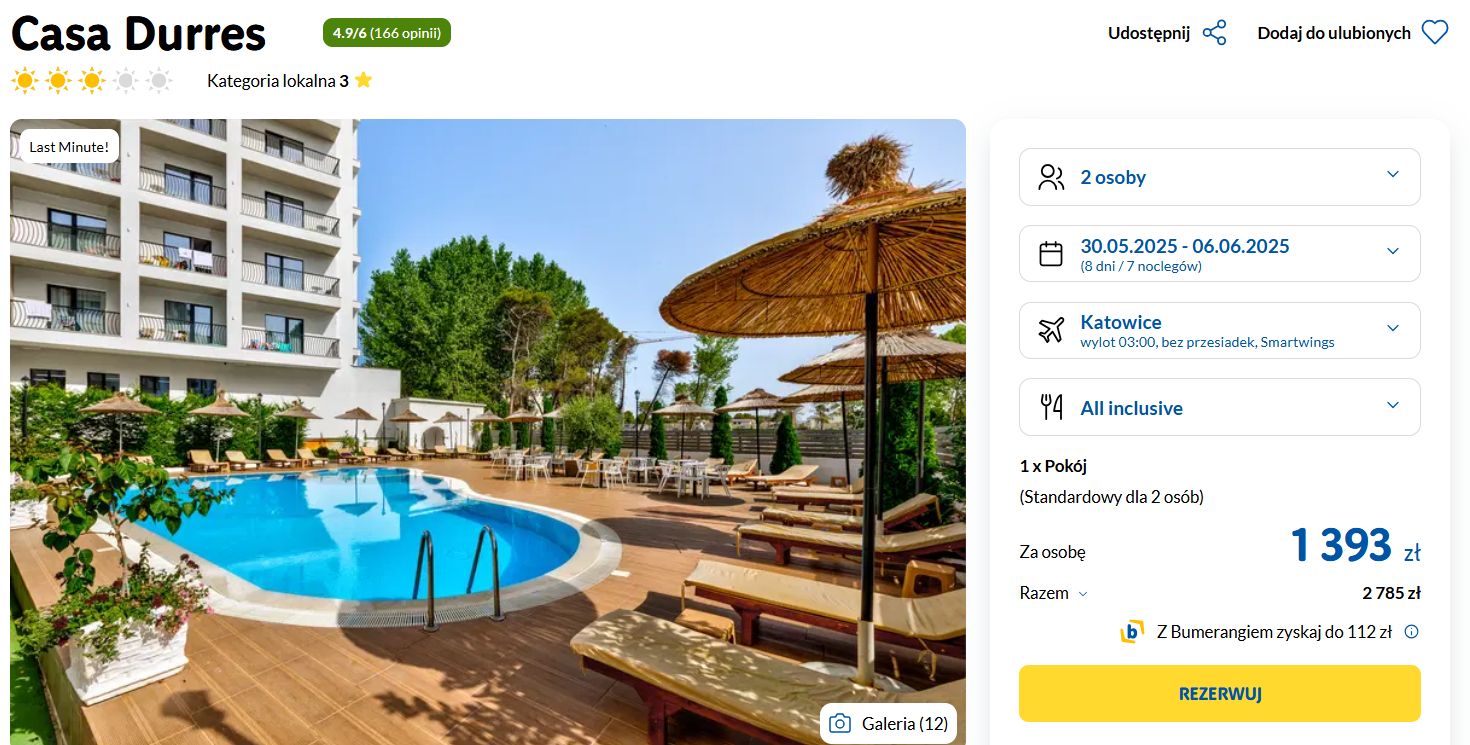Click the yellow star beside Kategoria lokalna
Screen dimensions: 1470x745
[363, 80]
